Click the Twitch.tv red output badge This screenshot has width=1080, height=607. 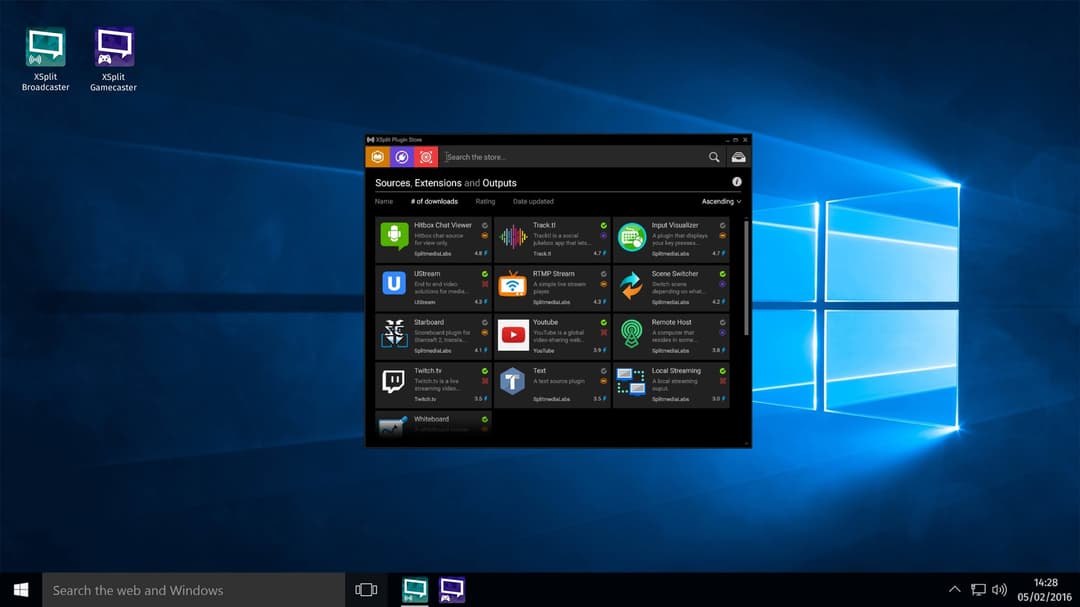pyautogui.click(x=485, y=381)
